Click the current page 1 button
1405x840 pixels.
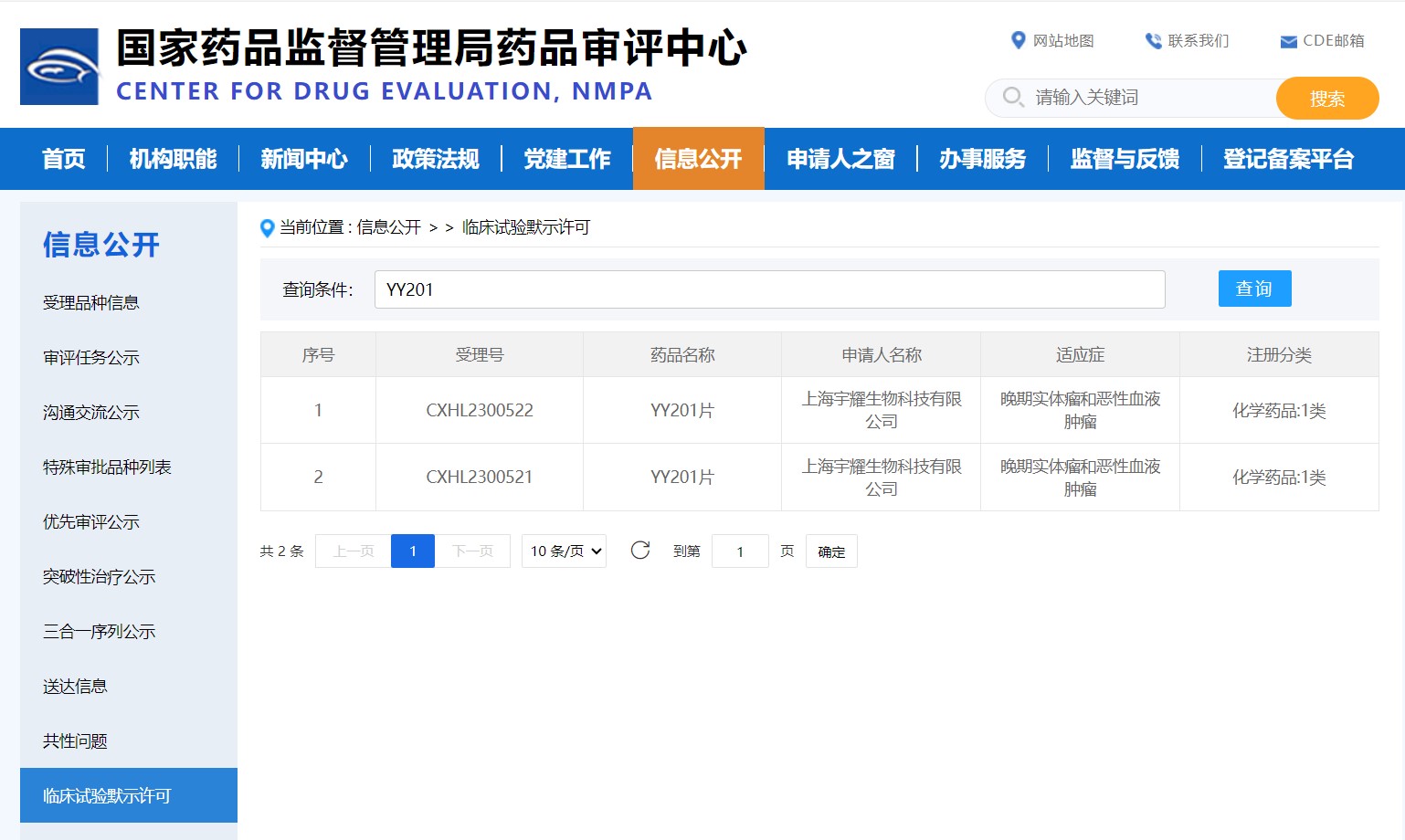tap(413, 551)
